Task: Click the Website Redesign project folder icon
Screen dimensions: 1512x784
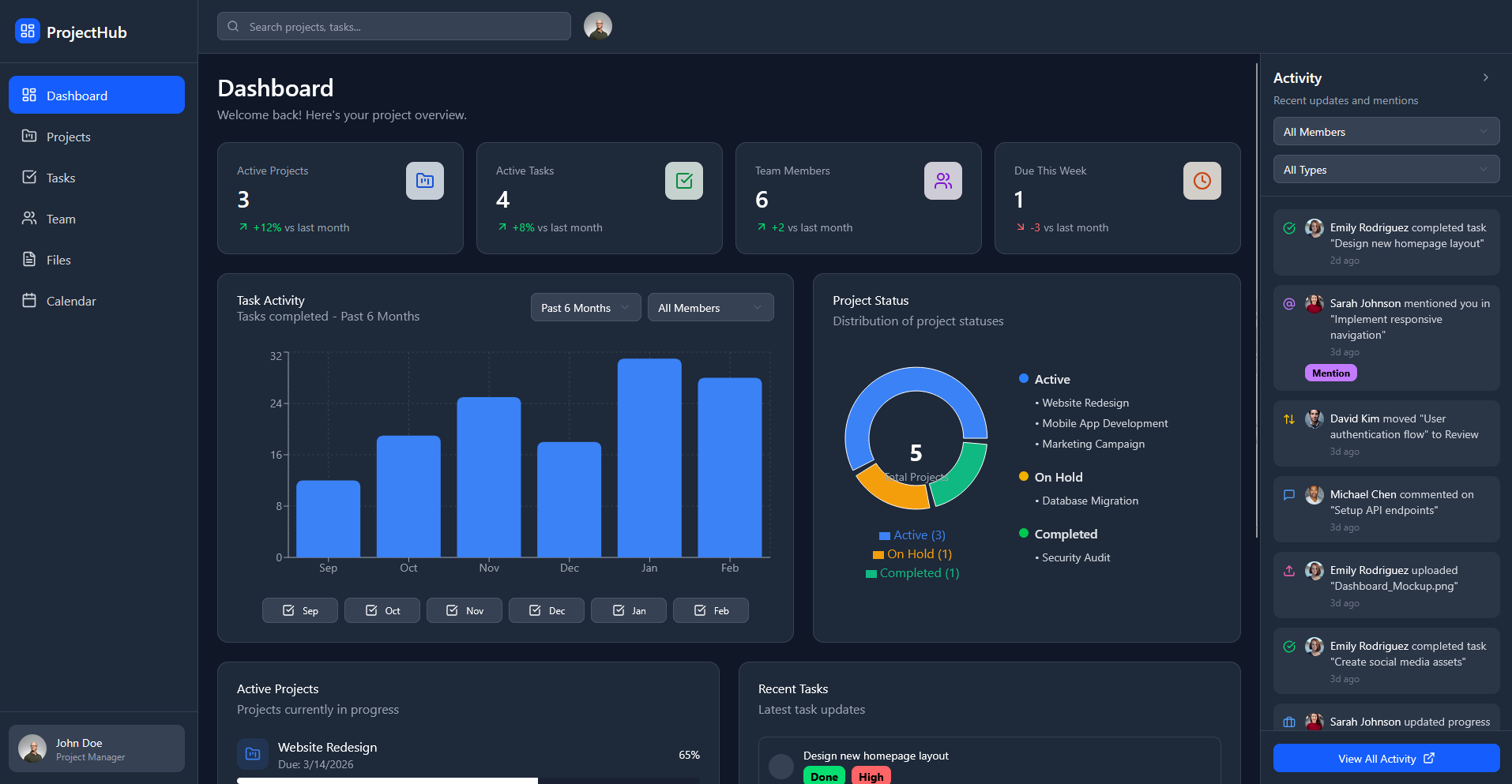Action: coord(253,754)
